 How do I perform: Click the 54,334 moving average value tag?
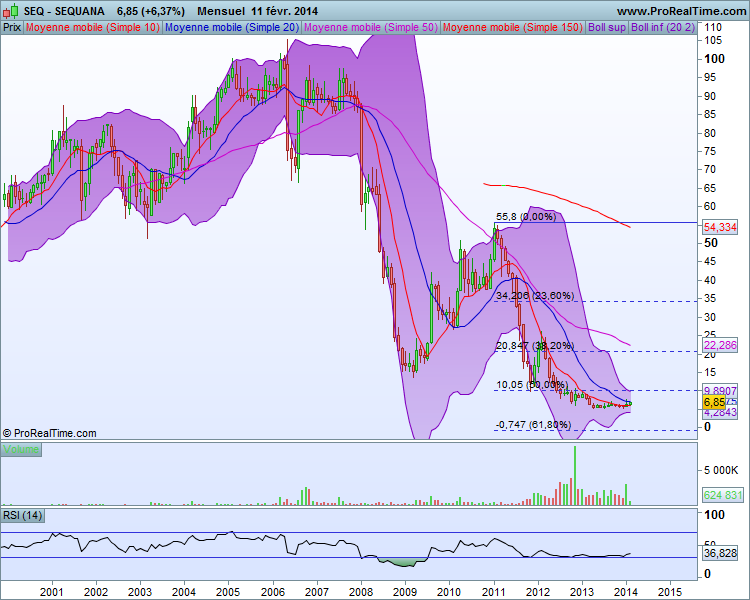[720, 227]
